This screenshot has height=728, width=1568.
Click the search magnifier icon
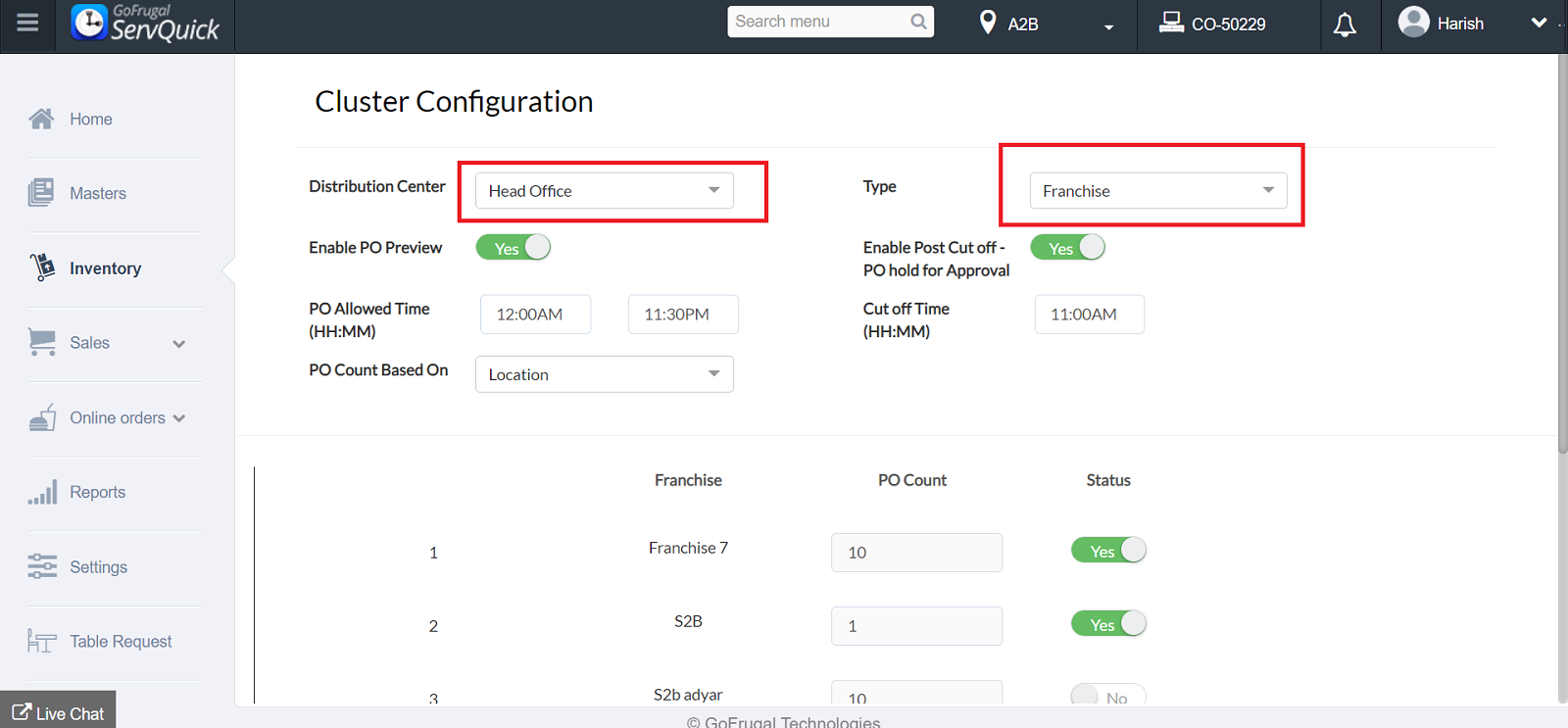pos(918,22)
